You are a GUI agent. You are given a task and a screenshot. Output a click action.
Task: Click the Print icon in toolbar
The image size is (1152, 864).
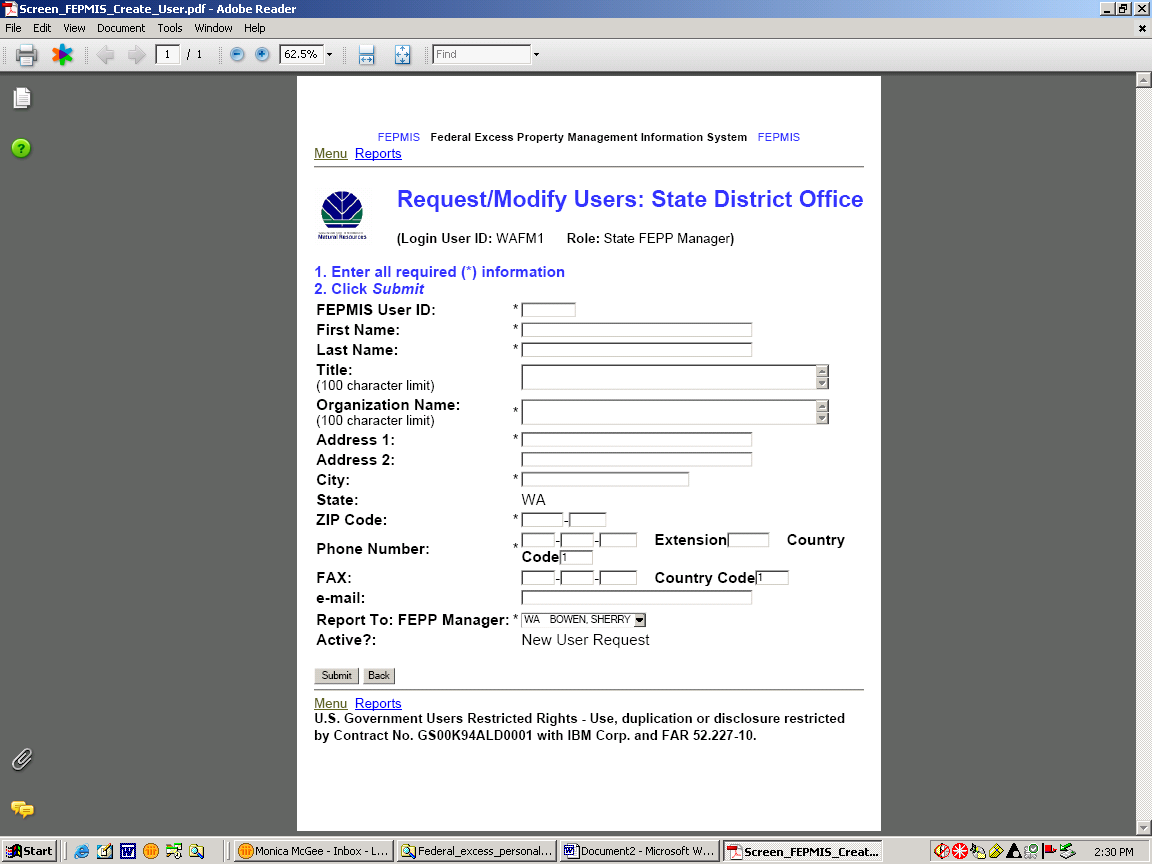(x=26, y=55)
